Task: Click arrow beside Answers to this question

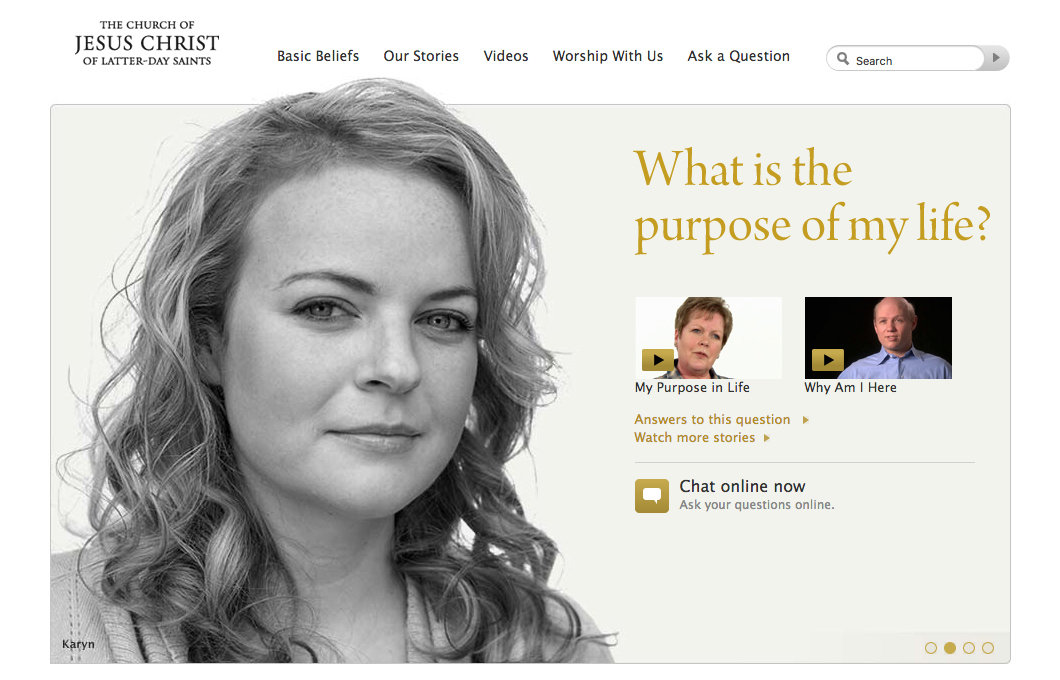Action: (x=805, y=420)
